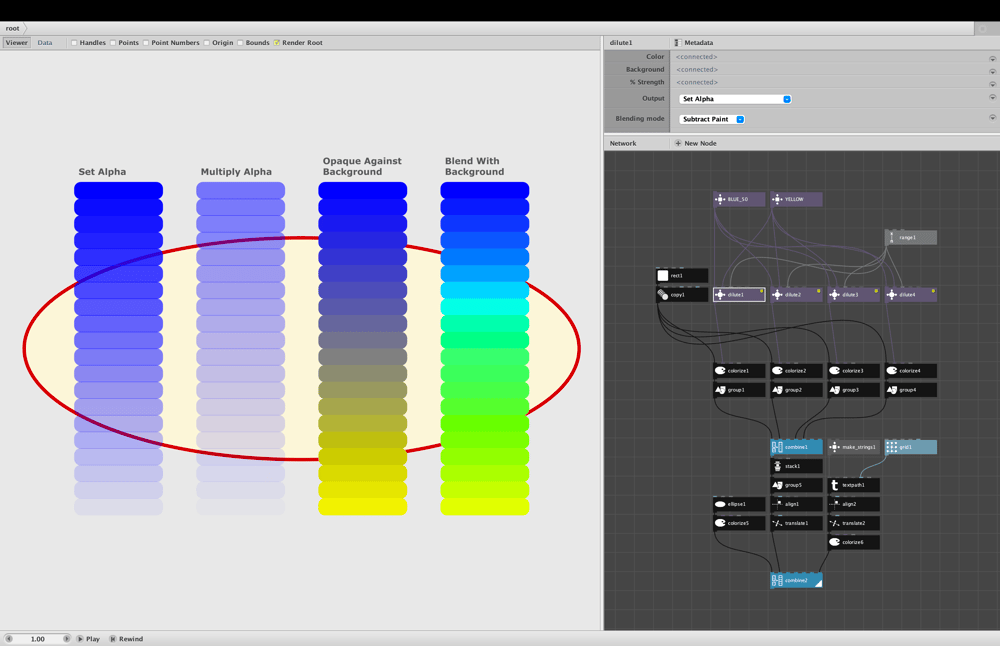Enable the Points checkbox
Screen dimensions: 1000x646
point(113,43)
